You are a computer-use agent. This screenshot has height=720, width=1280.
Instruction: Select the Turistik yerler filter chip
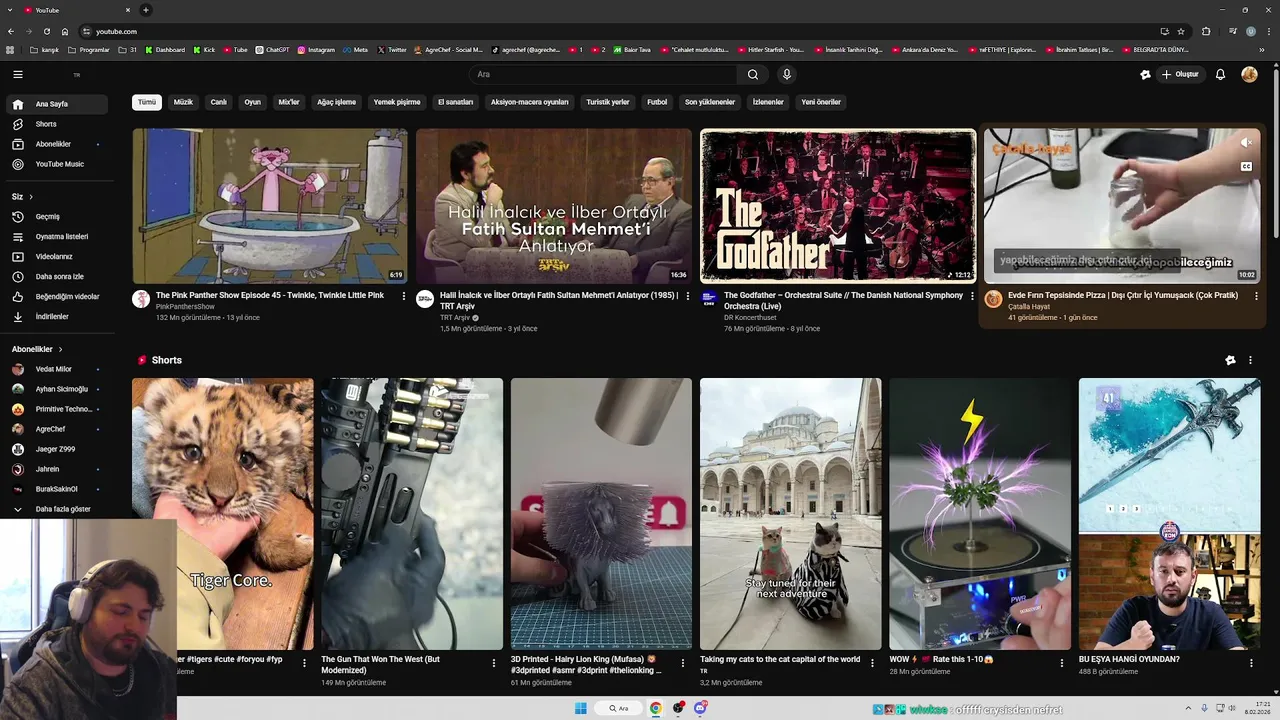608,102
